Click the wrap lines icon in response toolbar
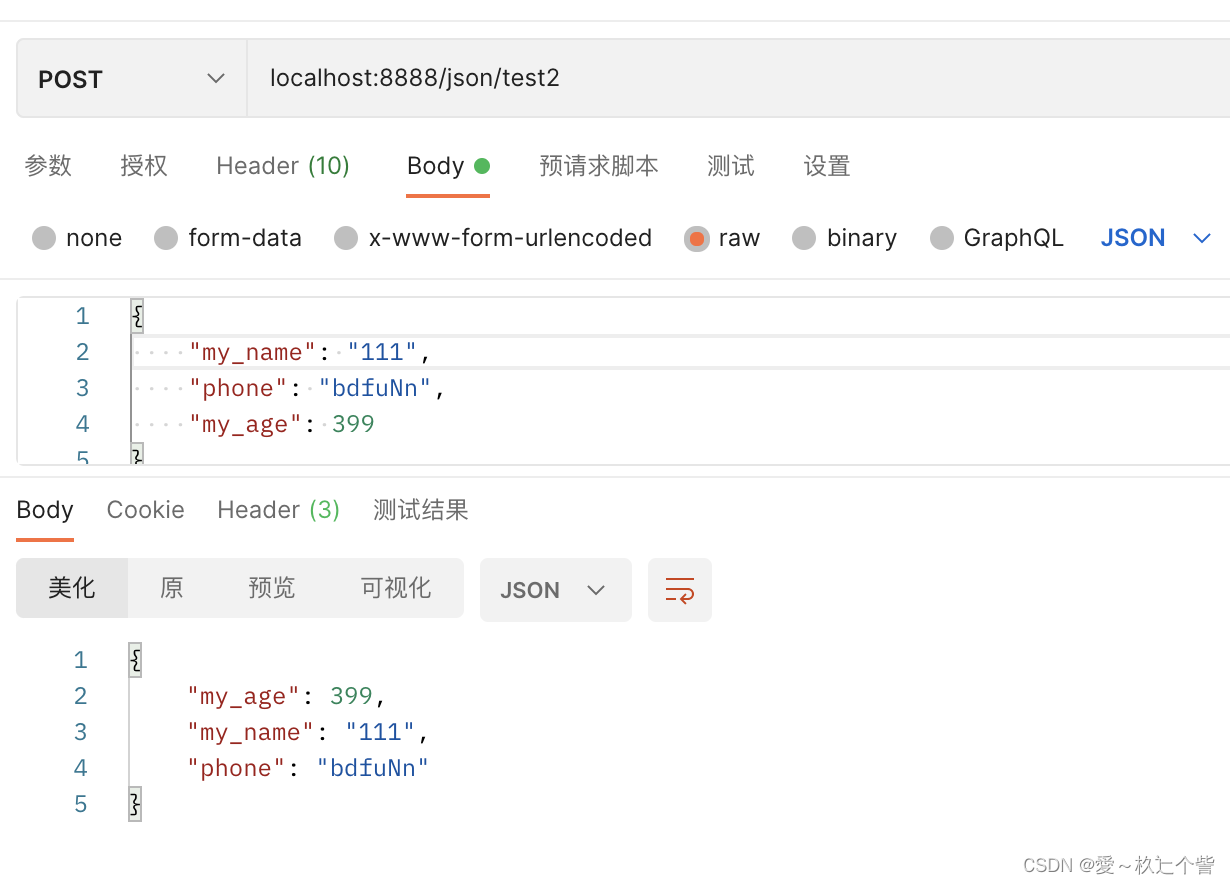1230x884 pixels. 680,590
